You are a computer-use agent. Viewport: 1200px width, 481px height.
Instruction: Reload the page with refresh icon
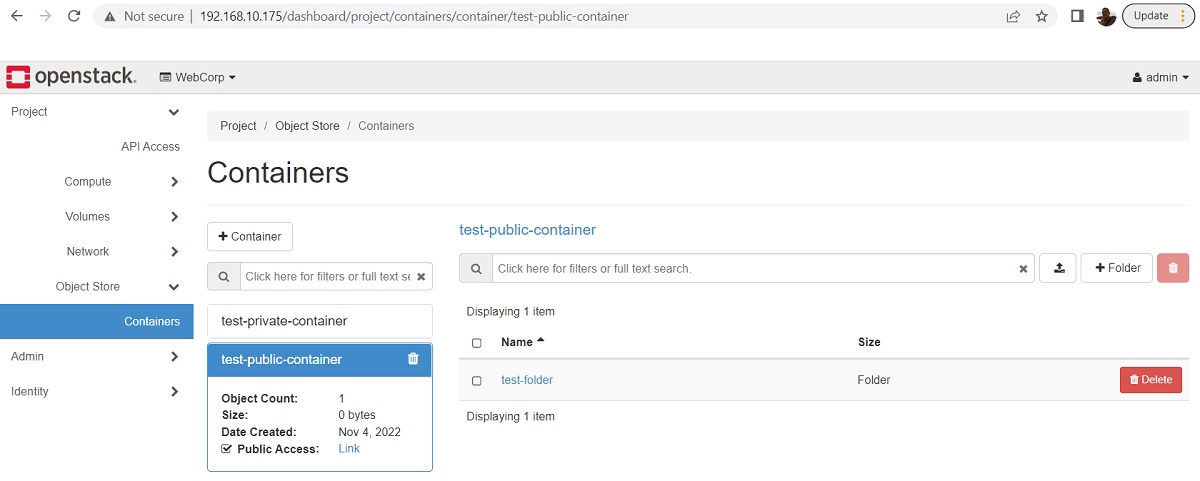[x=74, y=16]
